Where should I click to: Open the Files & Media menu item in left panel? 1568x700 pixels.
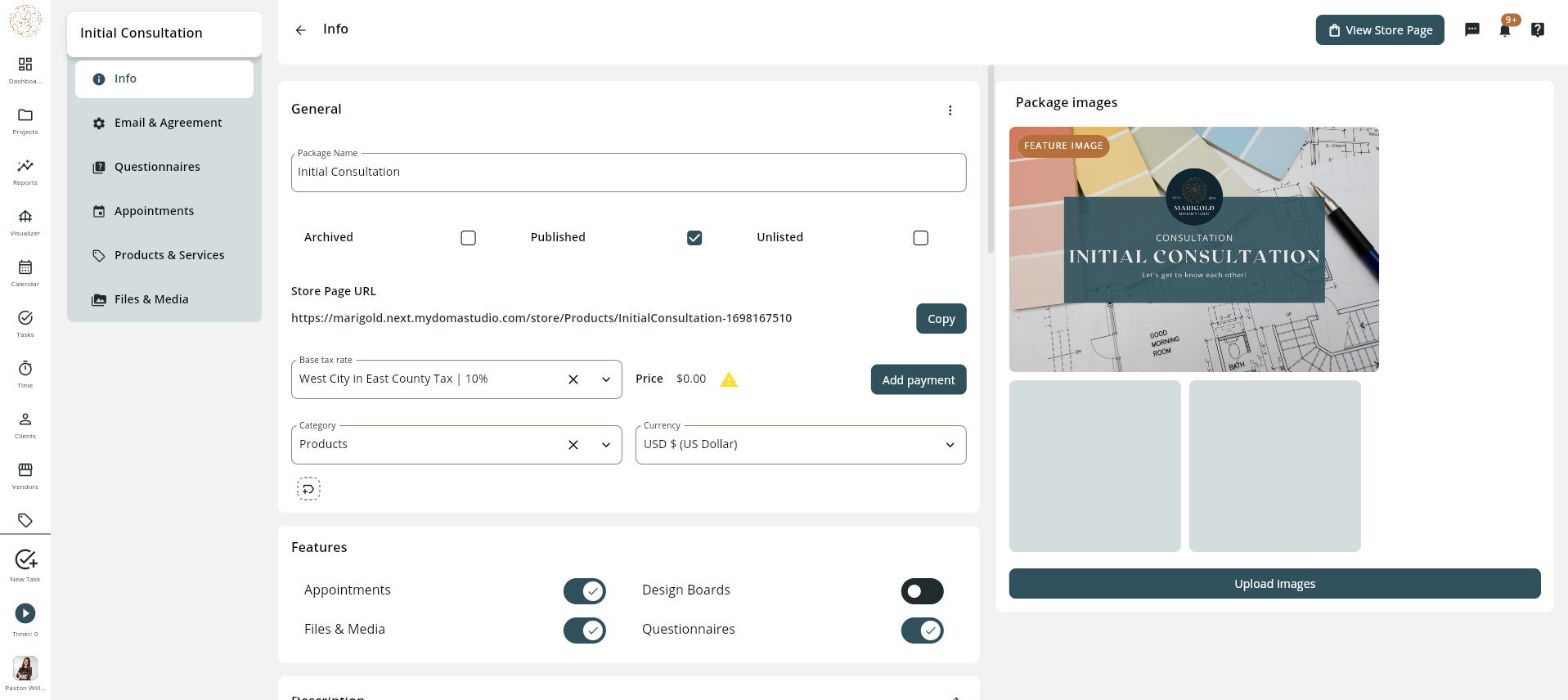(x=164, y=299)
